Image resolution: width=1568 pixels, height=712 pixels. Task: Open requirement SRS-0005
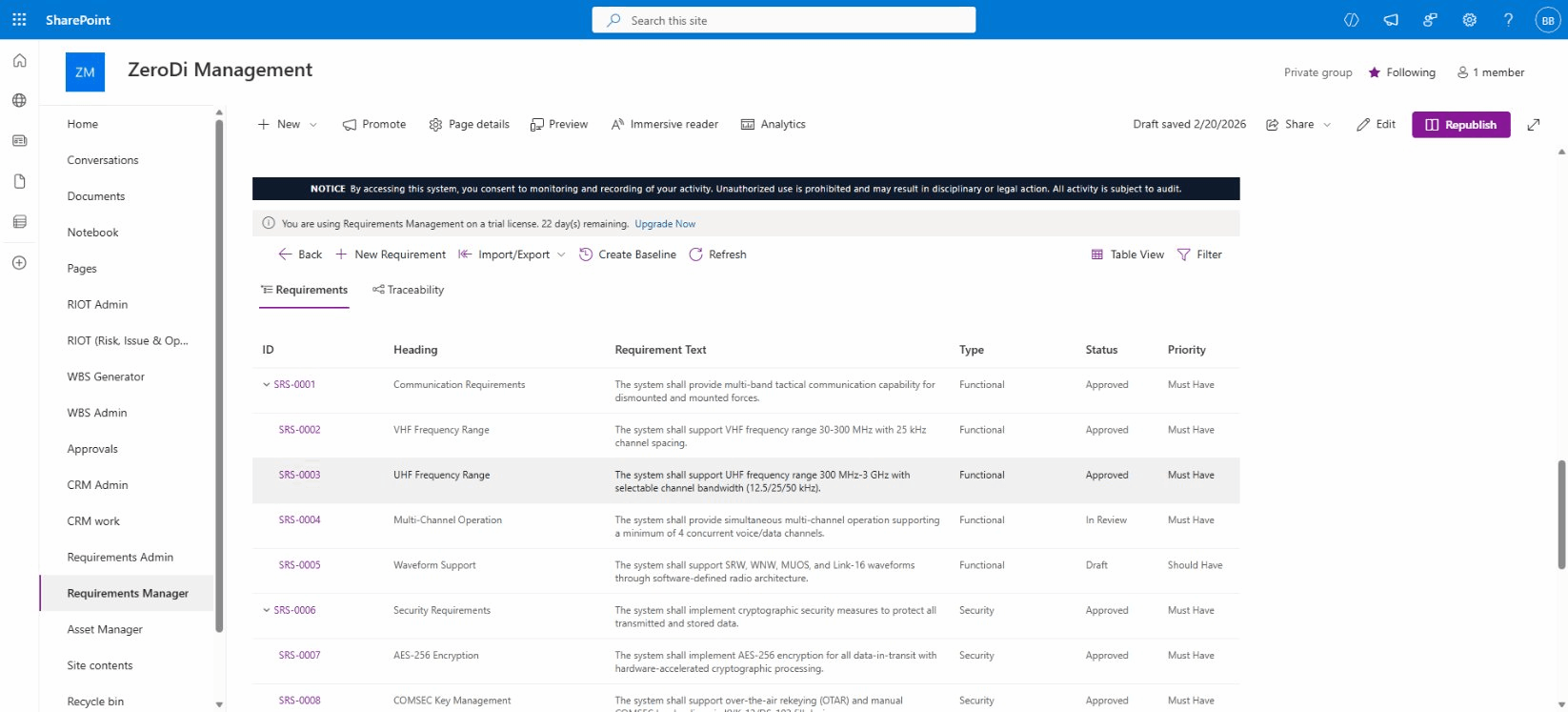pyautogui.click(x=299, y=565)
